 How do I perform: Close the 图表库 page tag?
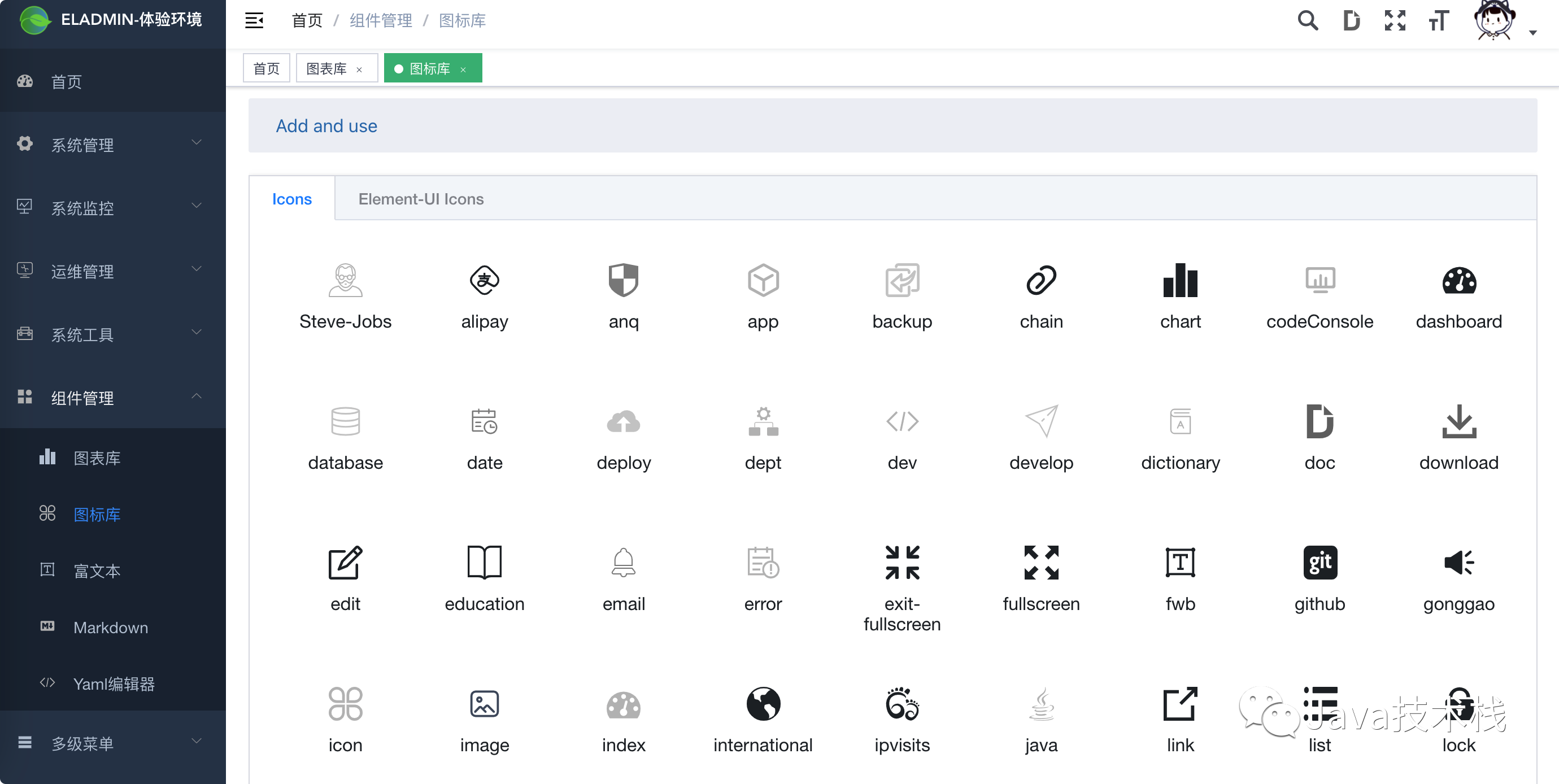[x=359, y=69]
